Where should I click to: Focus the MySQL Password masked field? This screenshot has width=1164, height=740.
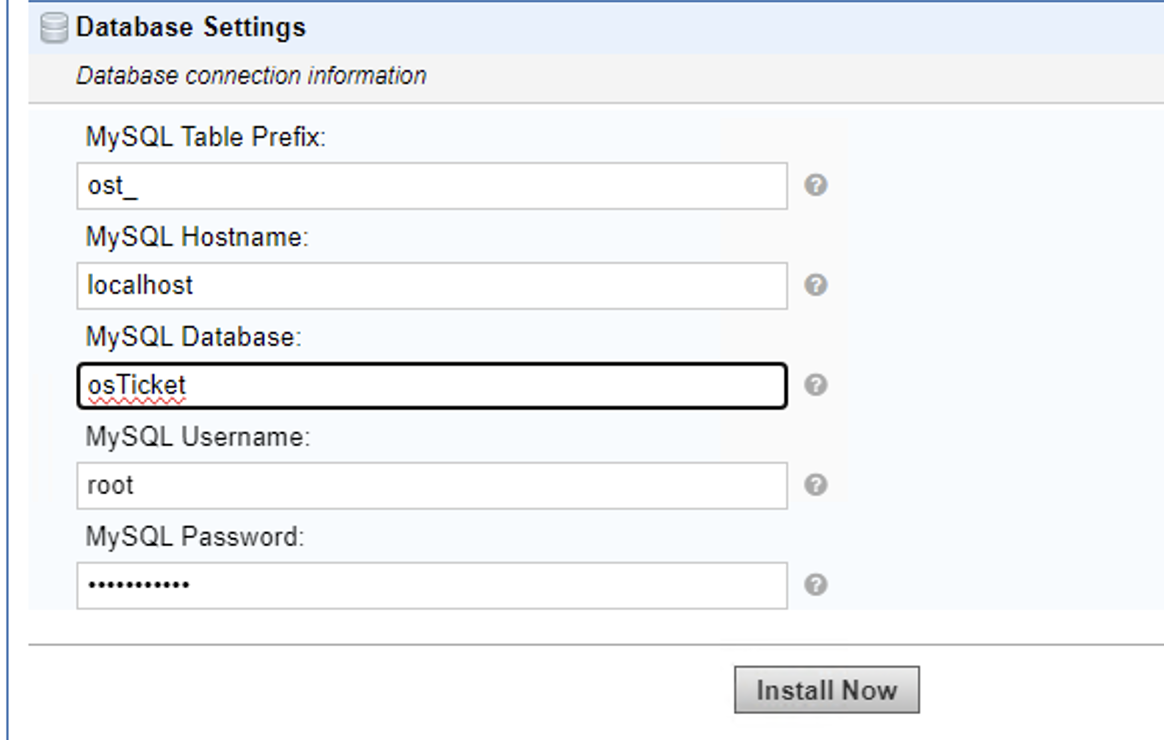tap(431, 585)
